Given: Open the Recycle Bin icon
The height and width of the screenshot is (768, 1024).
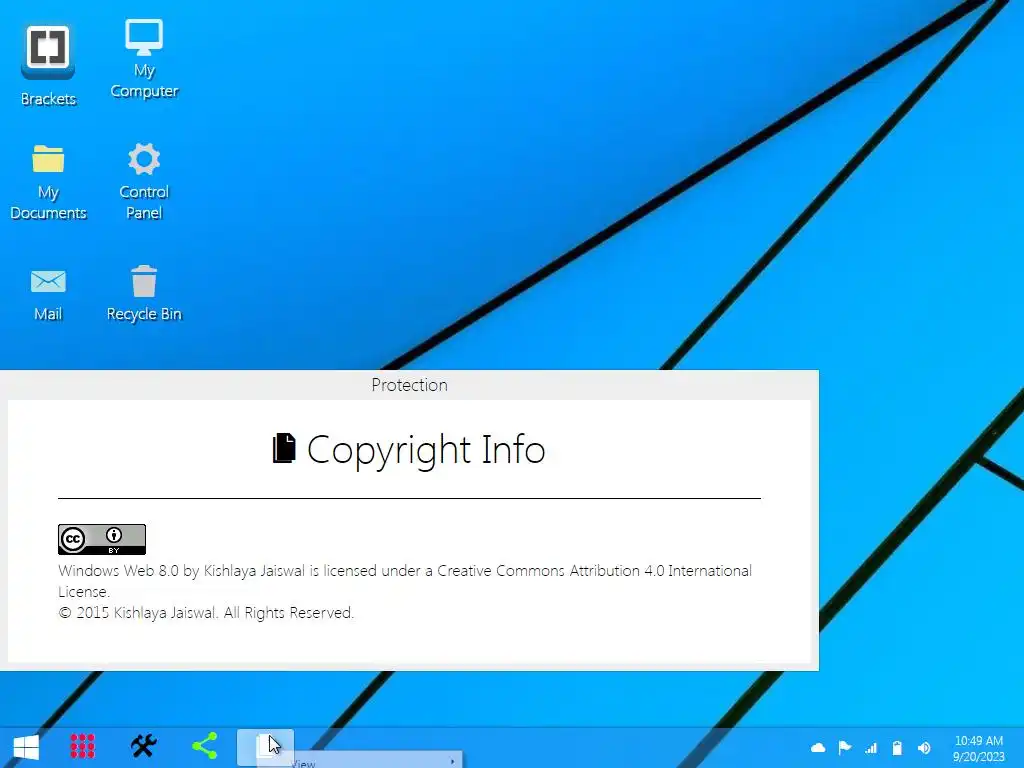Looking at the screenshot, I should pos(144,294).
